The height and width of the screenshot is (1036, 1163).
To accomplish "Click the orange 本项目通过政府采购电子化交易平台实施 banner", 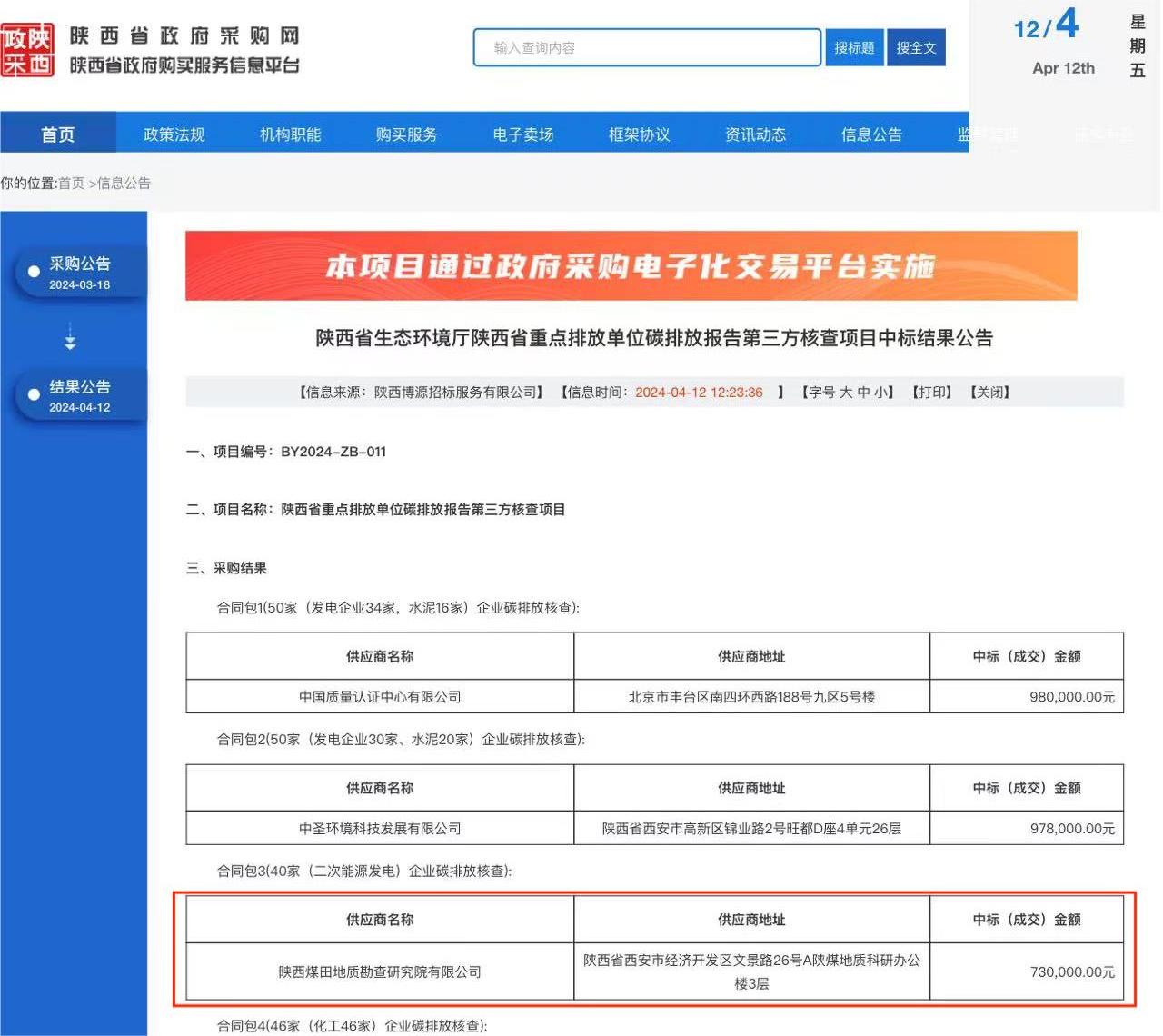I will 631,265.
